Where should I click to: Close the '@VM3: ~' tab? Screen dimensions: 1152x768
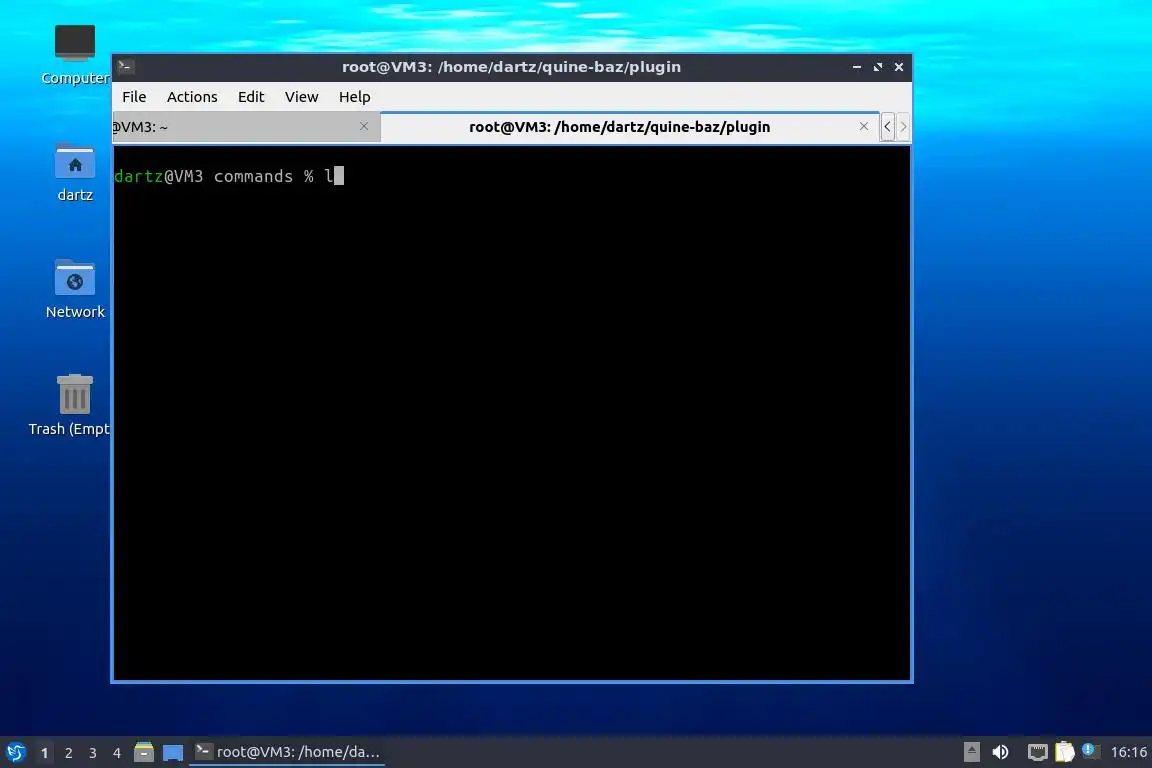click(x=364, y=126)
